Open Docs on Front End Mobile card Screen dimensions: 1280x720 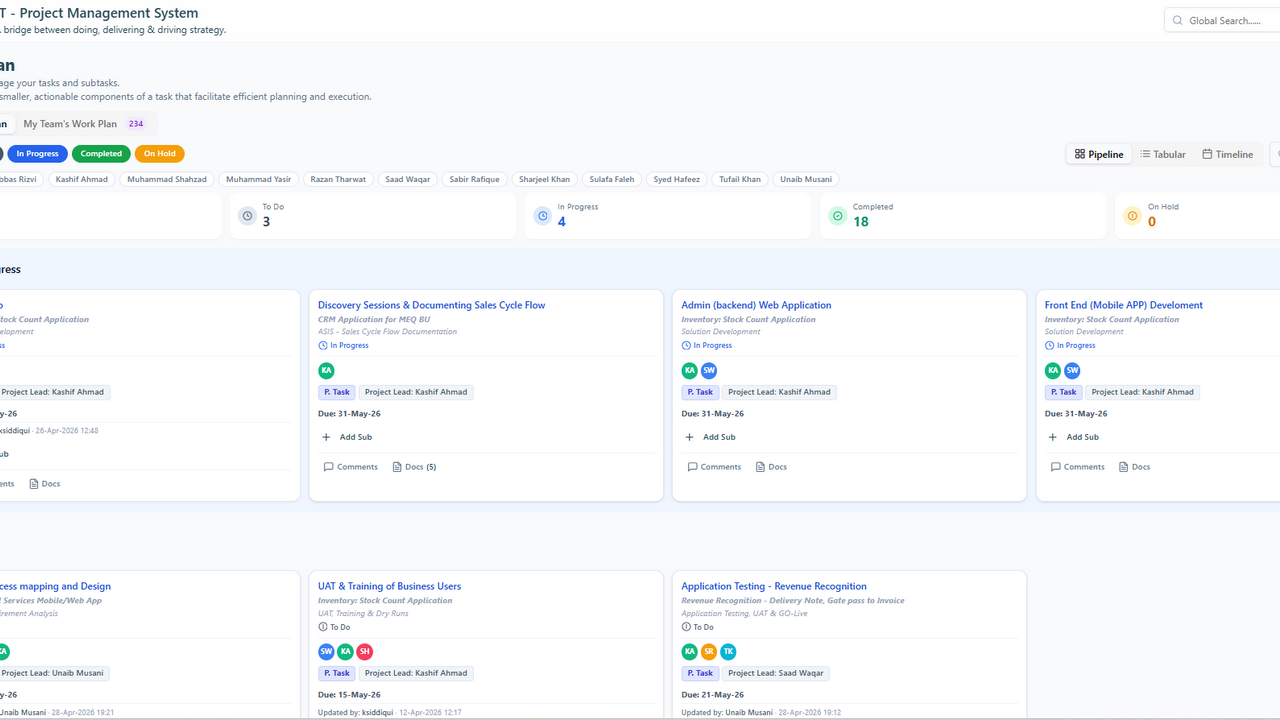(x=1135, y=467)
